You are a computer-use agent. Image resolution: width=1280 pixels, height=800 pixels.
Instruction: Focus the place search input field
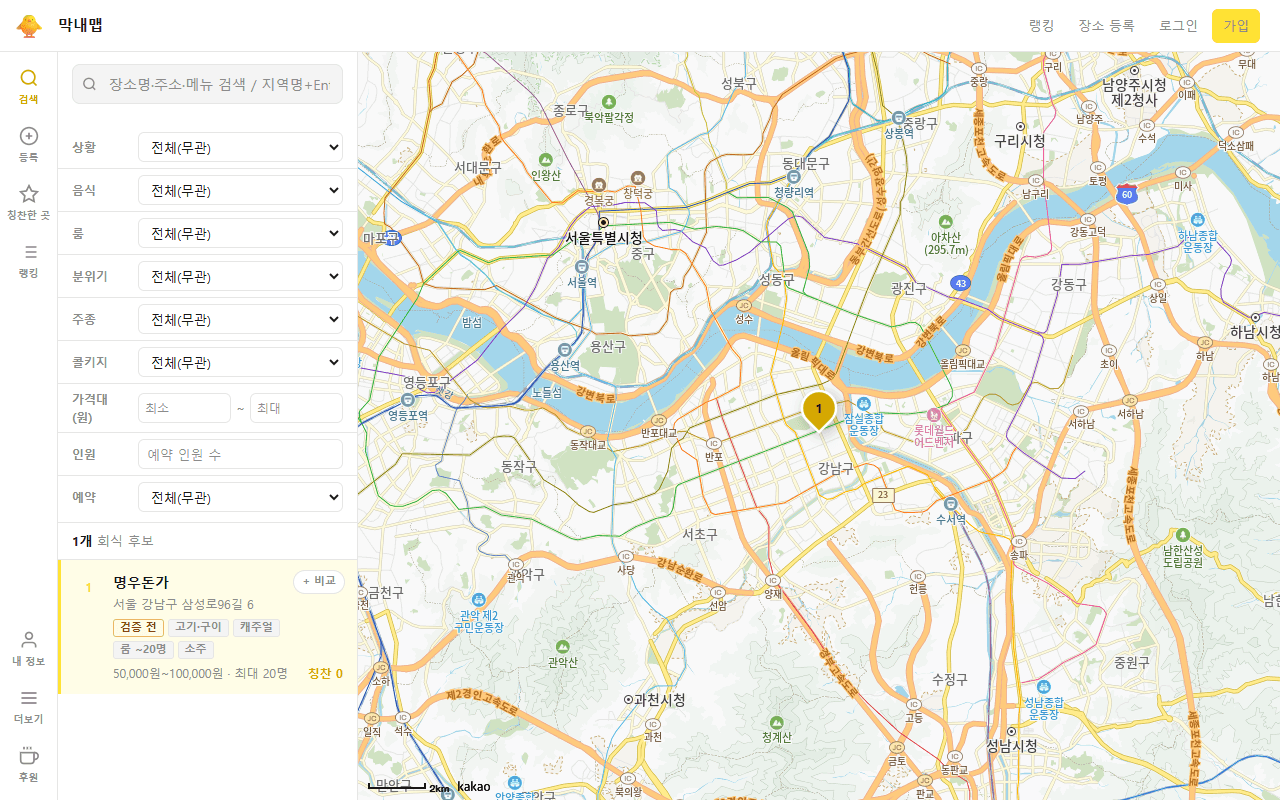pyautogui.click(x=207, y=85)
